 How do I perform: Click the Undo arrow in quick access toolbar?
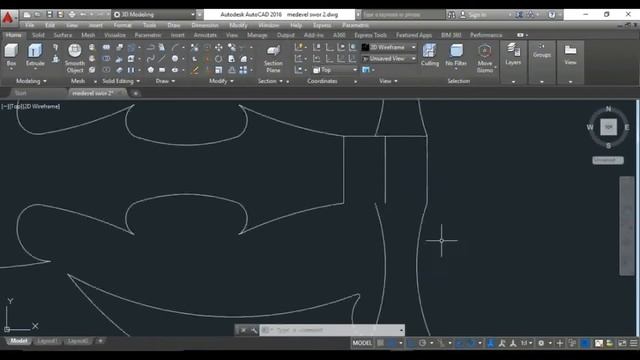pyautogui.click(x=83, y=14)
